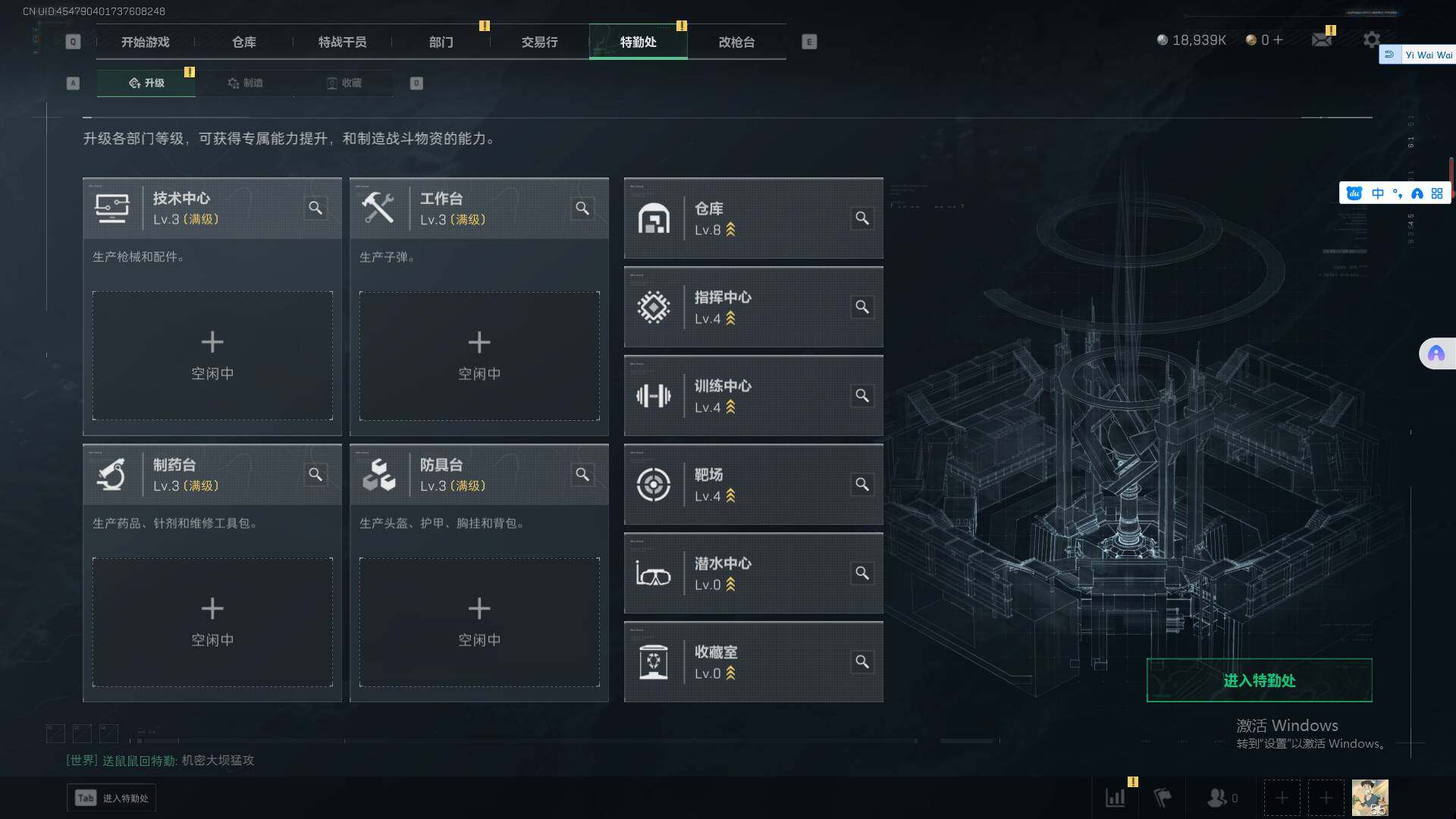Open the friends icon in bottom bar
Image resolution: width=1456 pixels, height=819 pixels.
1216,798
